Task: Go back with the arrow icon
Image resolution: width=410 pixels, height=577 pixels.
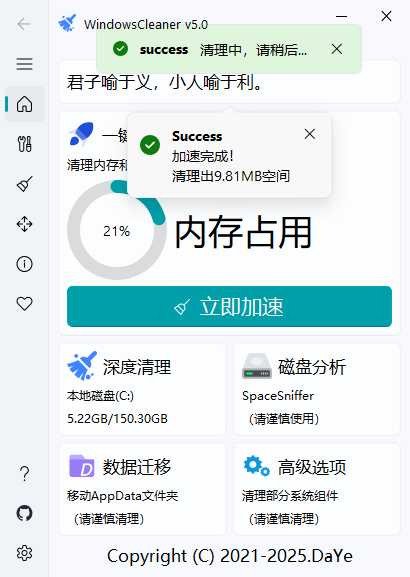Action: point(24,24)
